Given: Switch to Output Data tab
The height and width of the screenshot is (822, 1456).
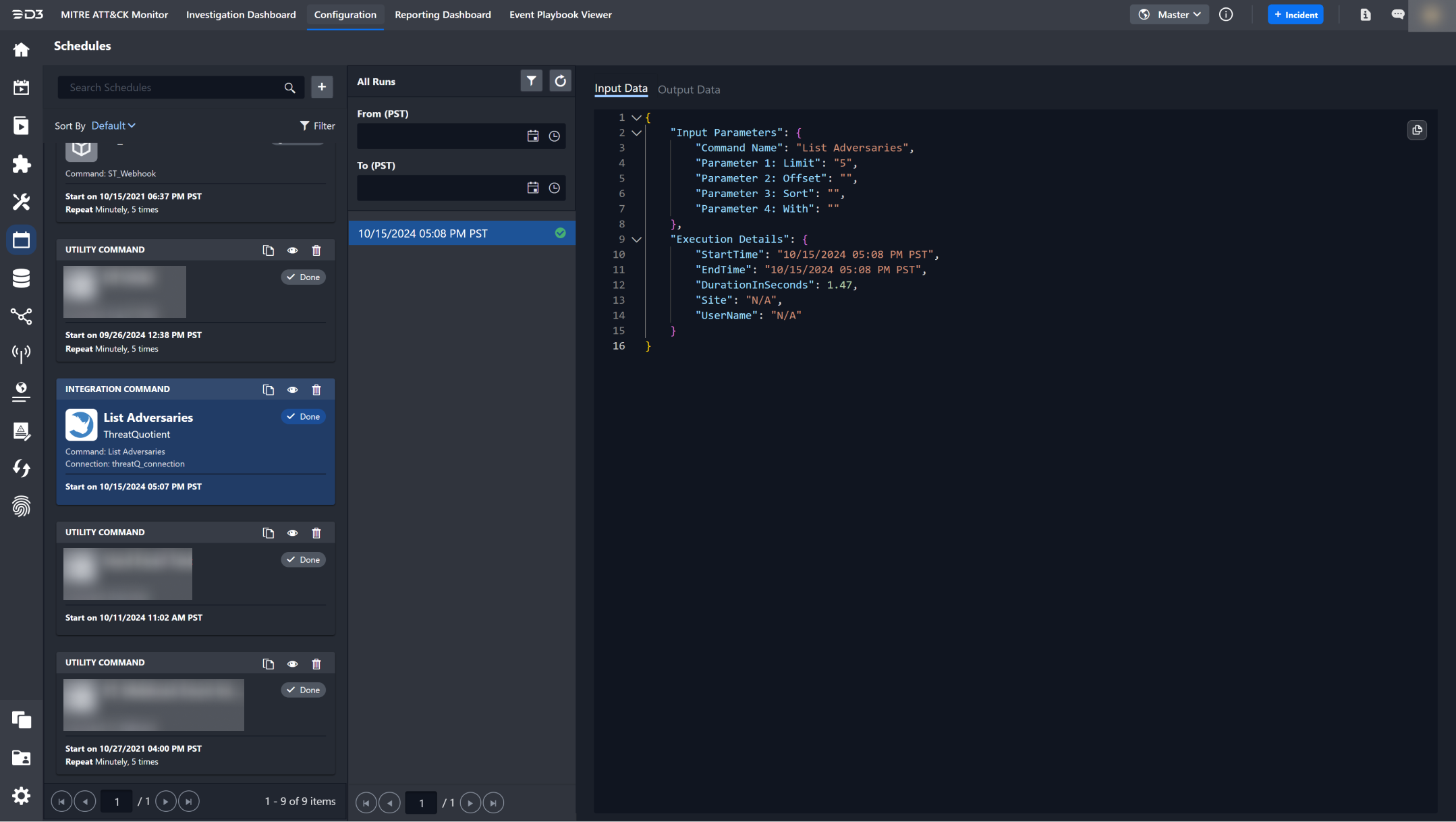Looking at the screenshot, I should [x=688, y=90].
